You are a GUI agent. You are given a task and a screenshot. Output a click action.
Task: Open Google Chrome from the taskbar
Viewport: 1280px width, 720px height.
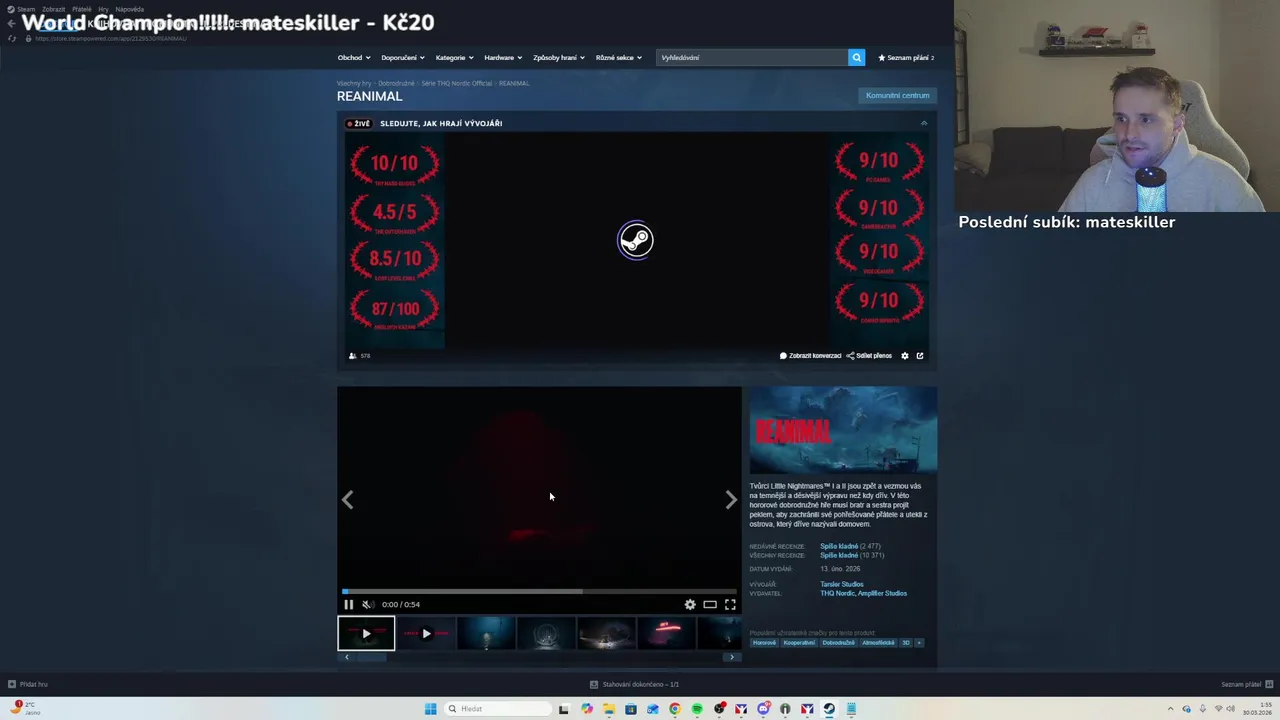point(675,709)
